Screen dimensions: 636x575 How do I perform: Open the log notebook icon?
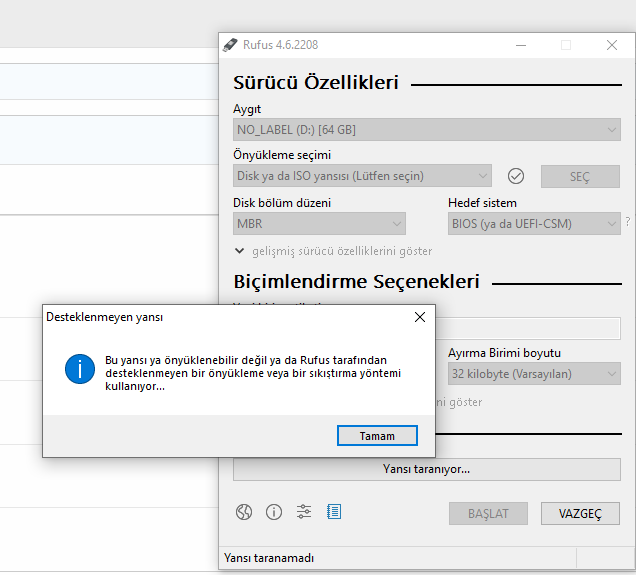[334, 512]
